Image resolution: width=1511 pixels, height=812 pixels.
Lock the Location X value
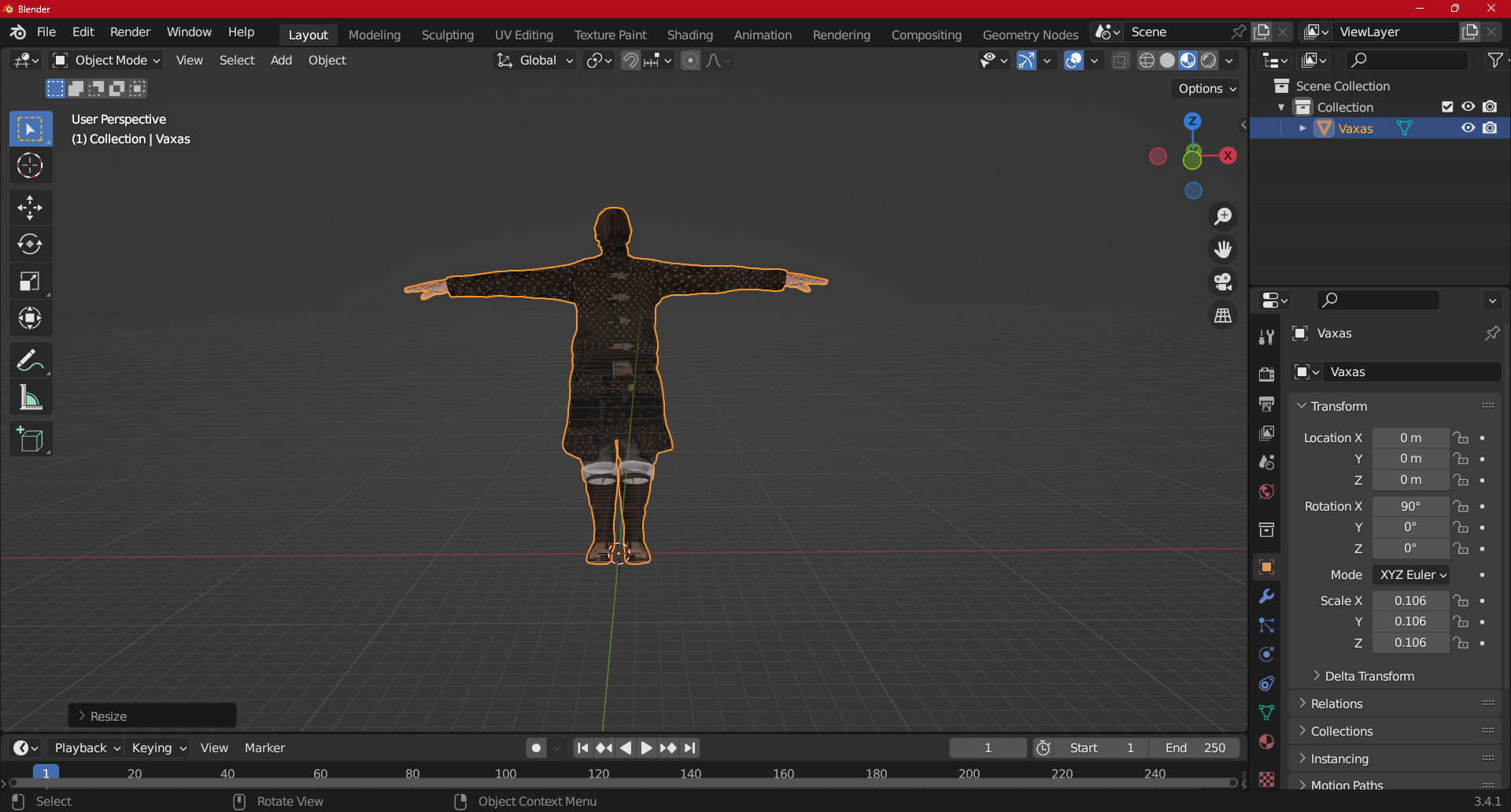click(1461, 438)
